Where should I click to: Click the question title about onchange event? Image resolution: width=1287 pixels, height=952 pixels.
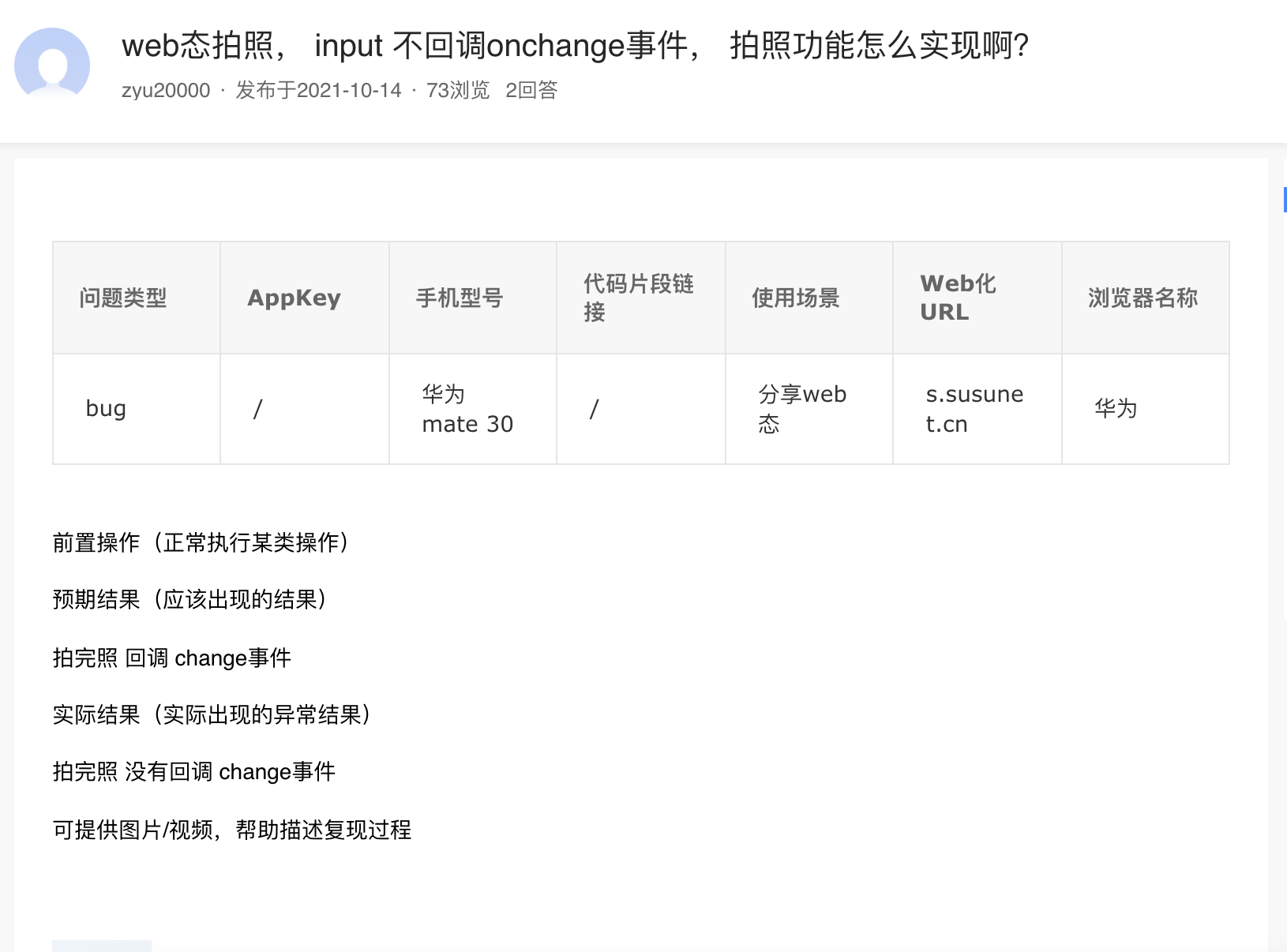point(576,47)
